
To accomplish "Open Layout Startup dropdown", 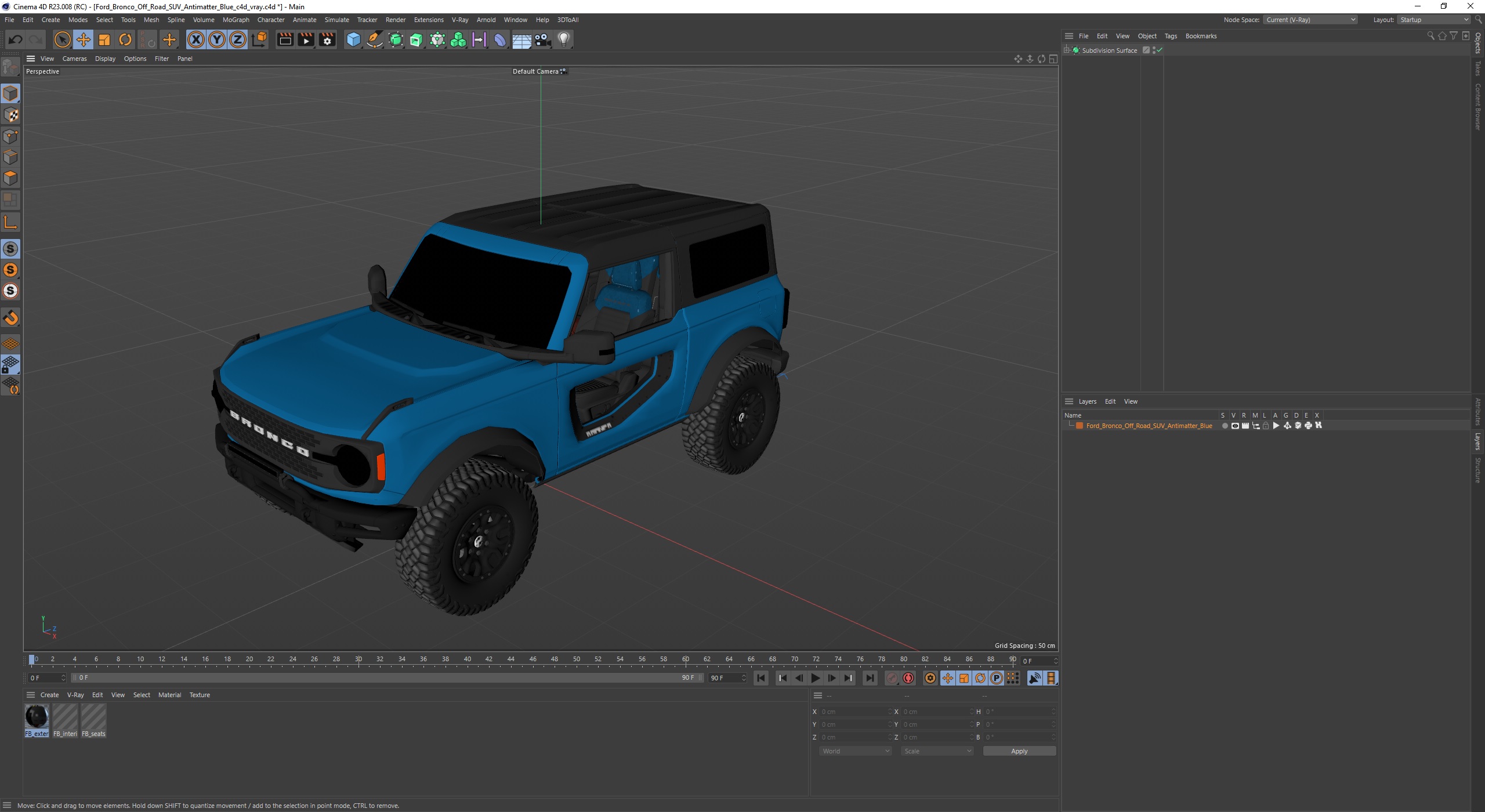I will (x=1433, y=20).
